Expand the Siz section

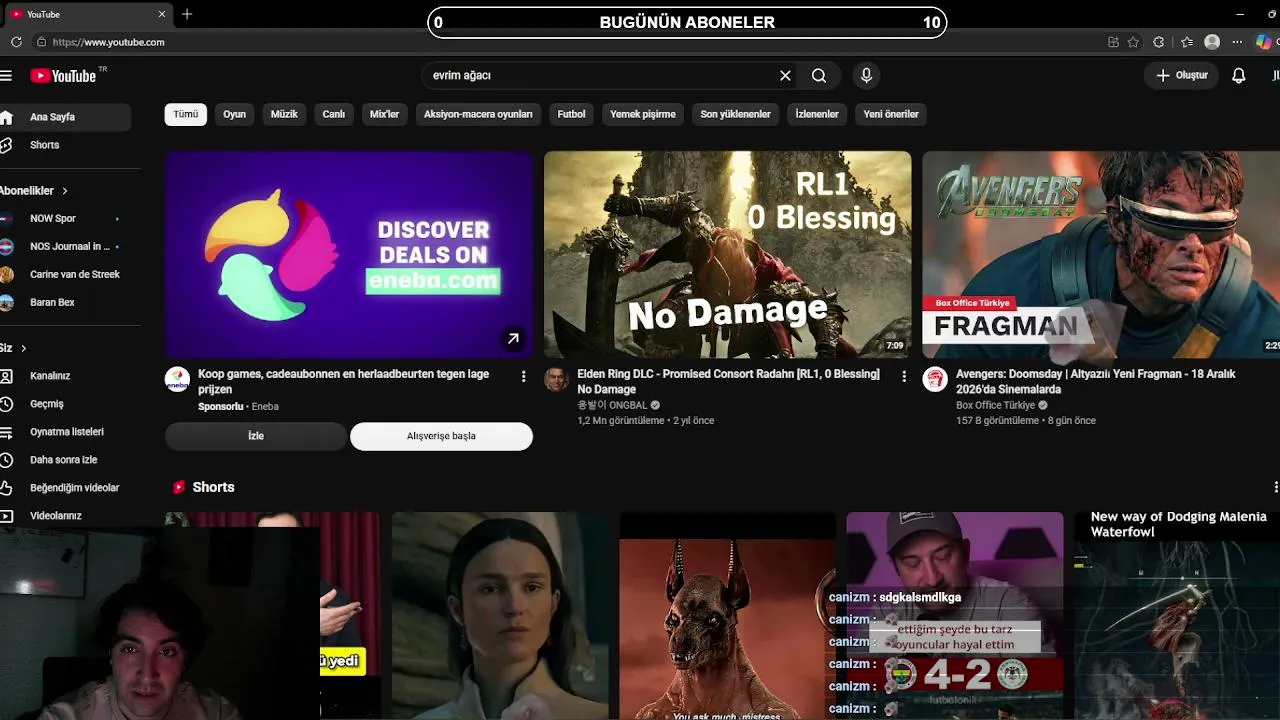click(13, 348)
